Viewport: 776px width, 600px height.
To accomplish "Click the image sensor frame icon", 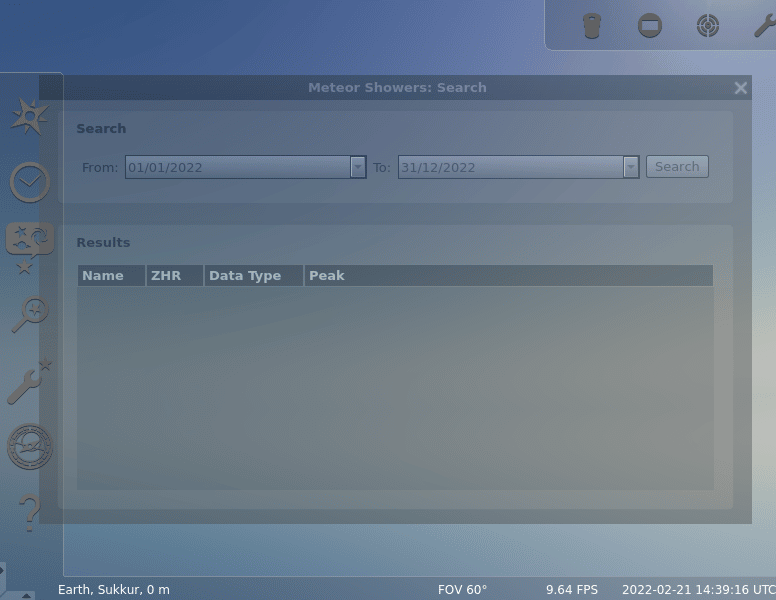I will pyautogui.click(x=650, y=26).
